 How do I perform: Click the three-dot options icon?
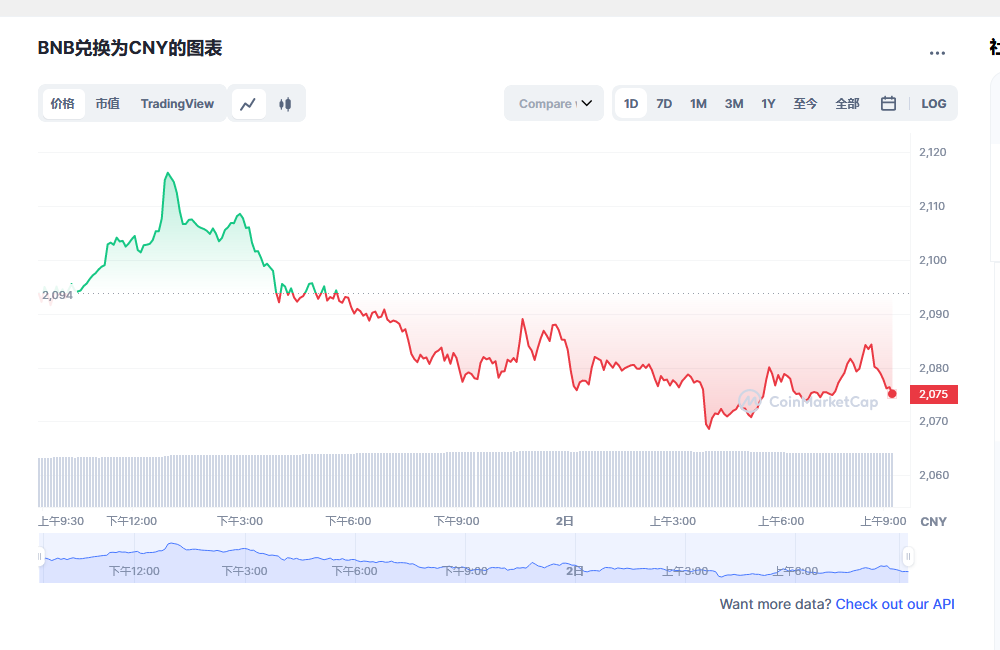pos(937,52)
